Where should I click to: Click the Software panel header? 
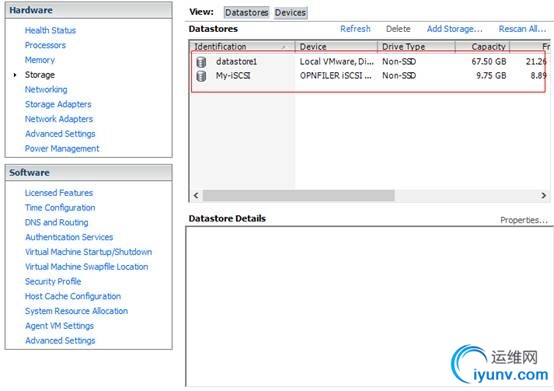(x=89, y=173)
